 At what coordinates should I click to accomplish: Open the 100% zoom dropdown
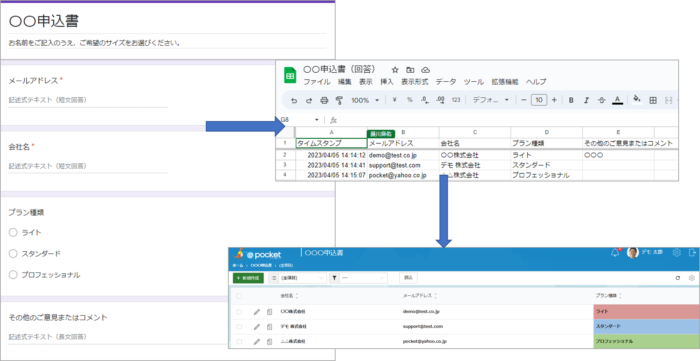coord(364,100)
